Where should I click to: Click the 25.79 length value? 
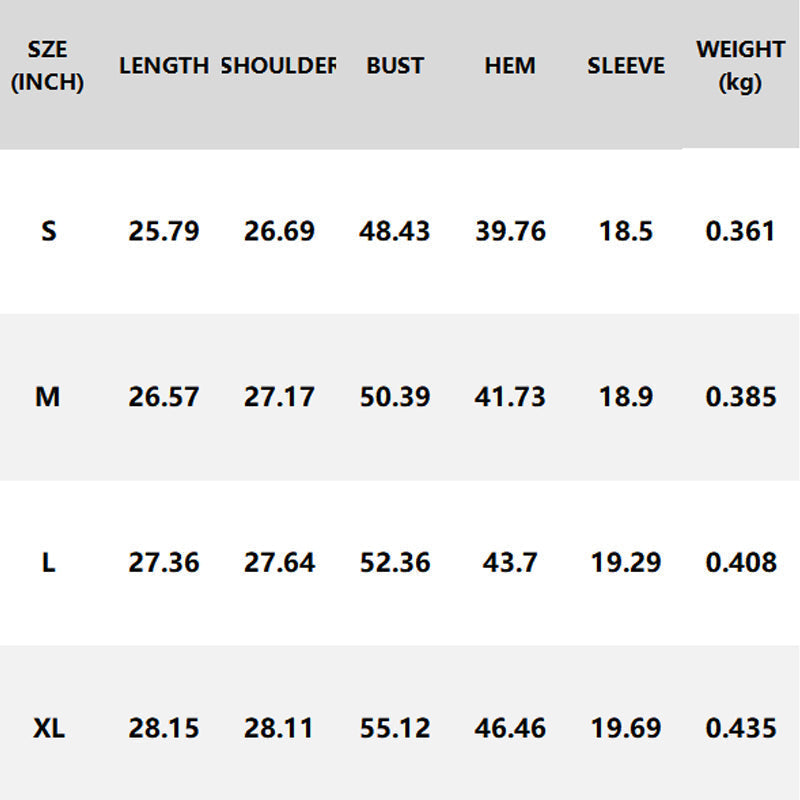tap(164, 232)
